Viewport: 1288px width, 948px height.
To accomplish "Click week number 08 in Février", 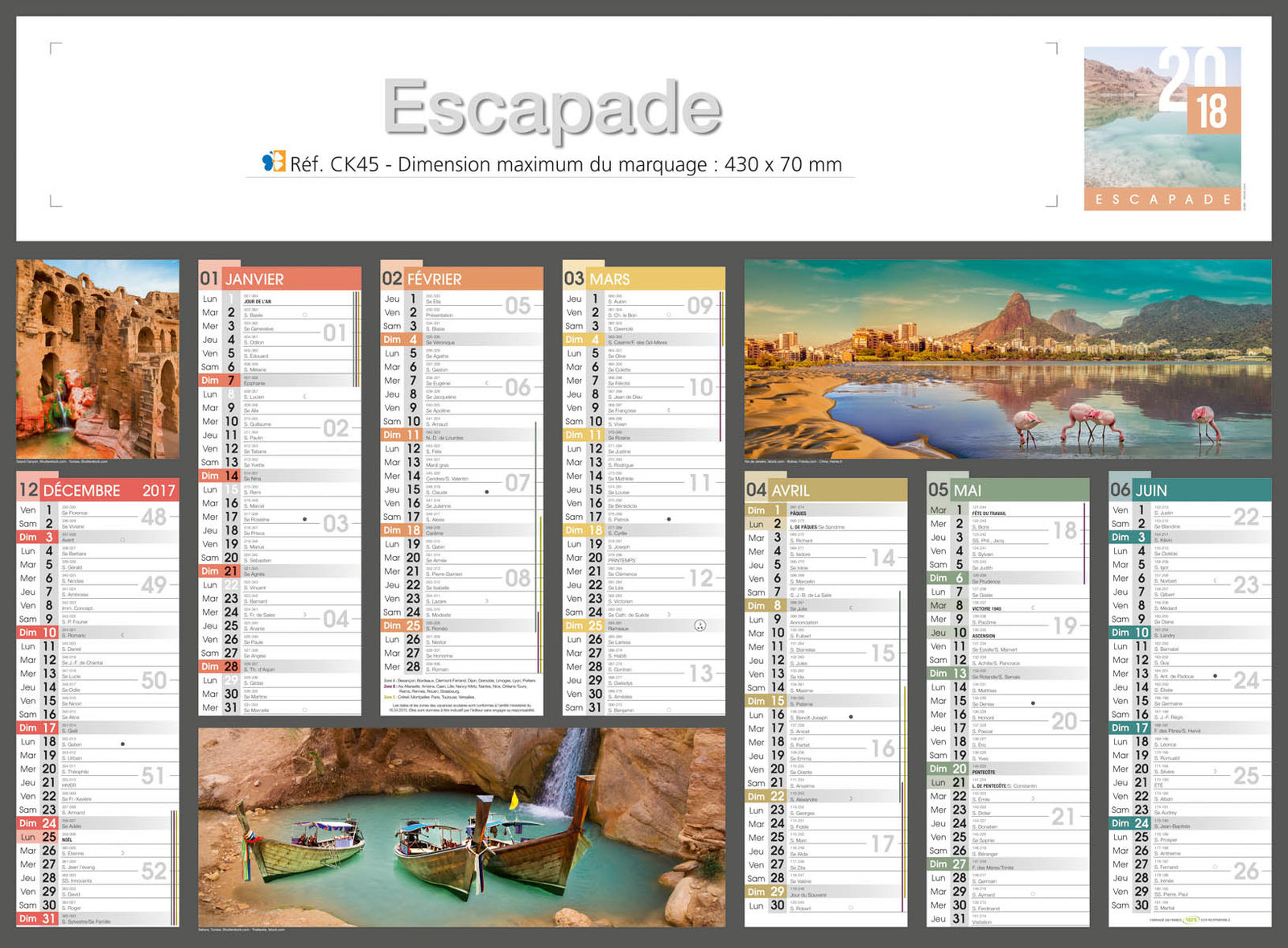I will pyautogui.click(x=518, y=578).
